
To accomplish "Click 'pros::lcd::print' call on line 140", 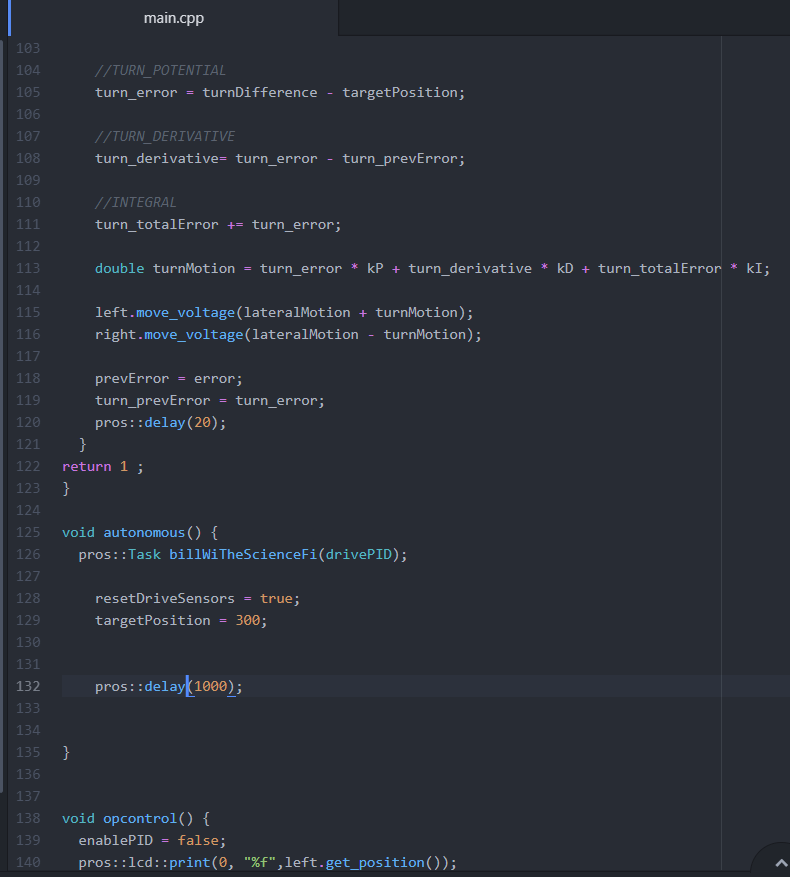I will tap(144, 862).
